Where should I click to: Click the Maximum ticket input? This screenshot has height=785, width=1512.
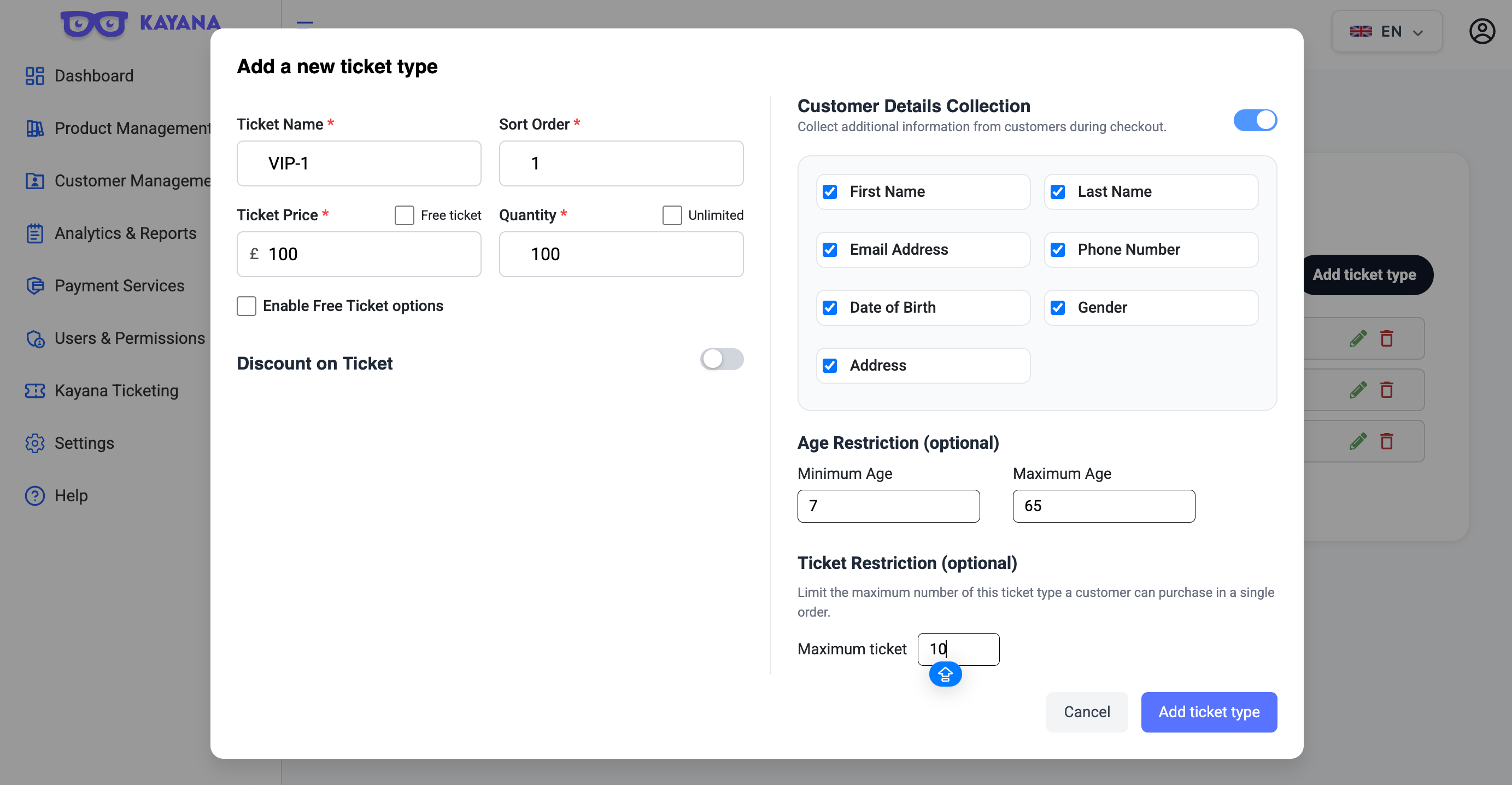(x=958, y=649)
